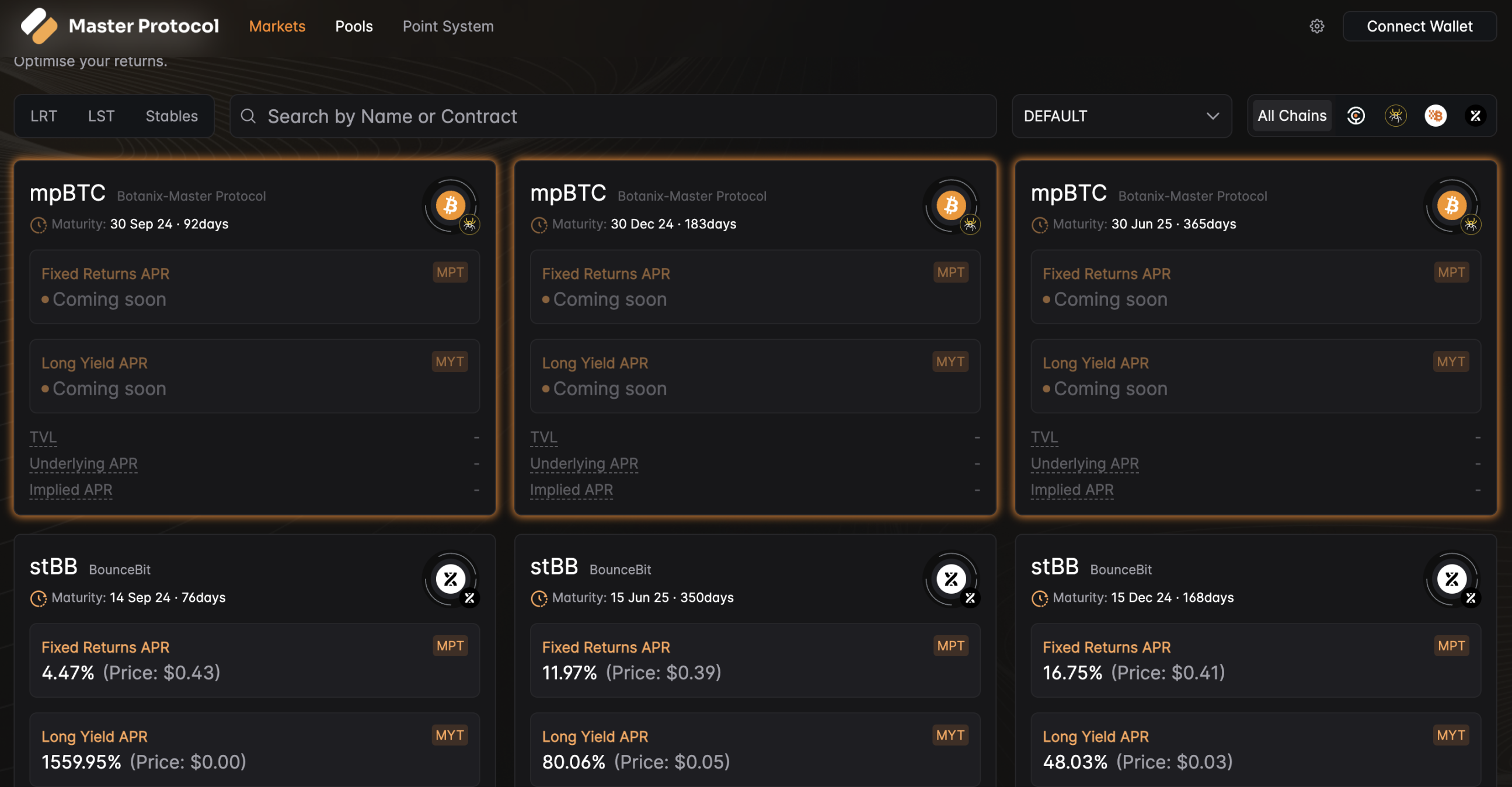Open the DEFAULT sort dropdown
This screenshot has height=787, width=1512.
coord(1120,114)
